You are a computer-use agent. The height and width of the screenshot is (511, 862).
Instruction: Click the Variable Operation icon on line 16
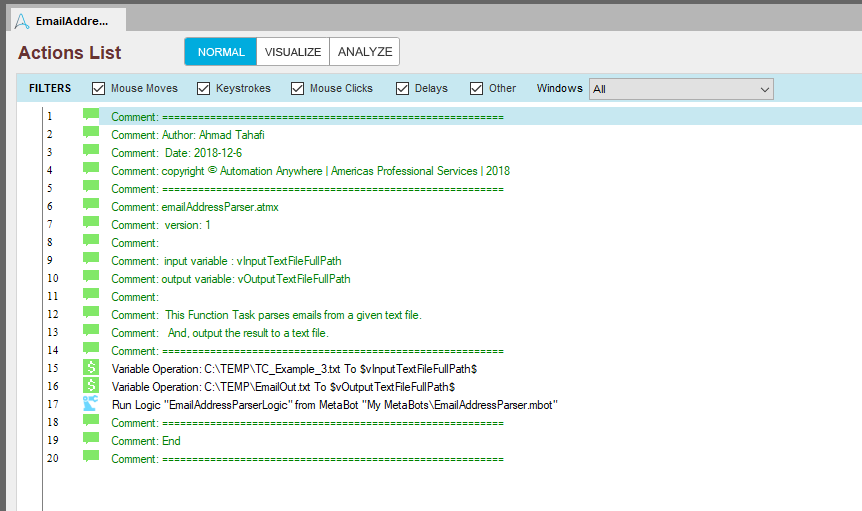91,386
